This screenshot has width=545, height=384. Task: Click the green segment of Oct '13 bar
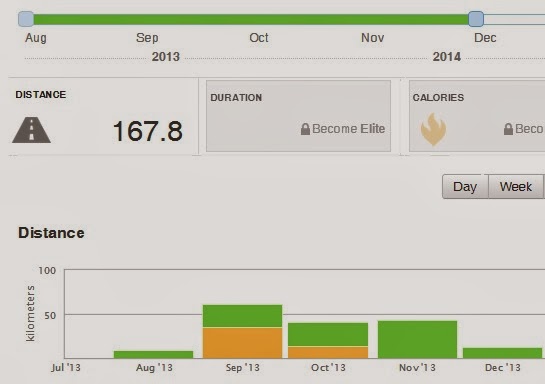click(x=328, y=334)
